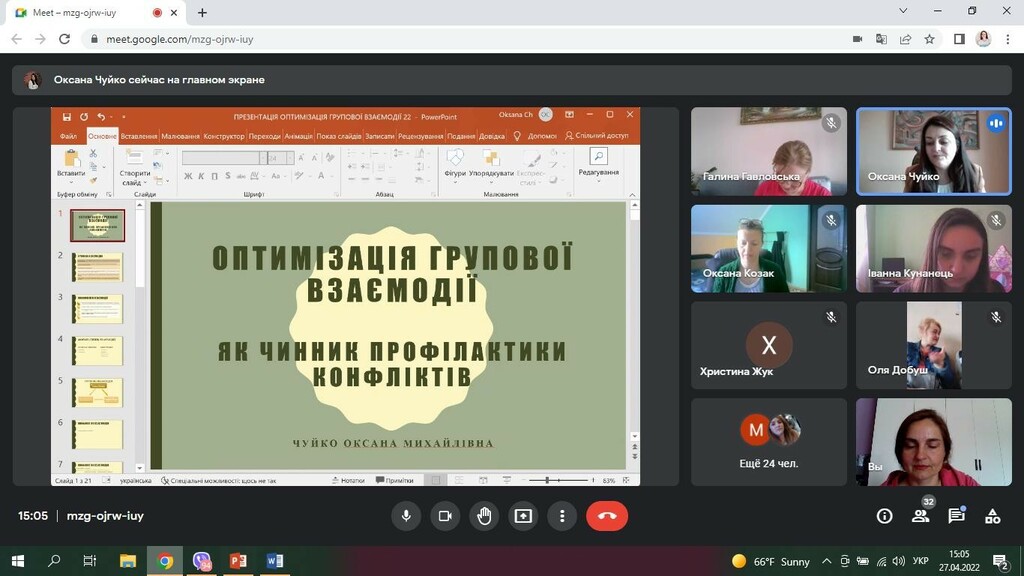The width and height of the screenshot is (1024, 576).
Task: Click the Ещё 24 чел. participants tile
Action: [768, 442]
